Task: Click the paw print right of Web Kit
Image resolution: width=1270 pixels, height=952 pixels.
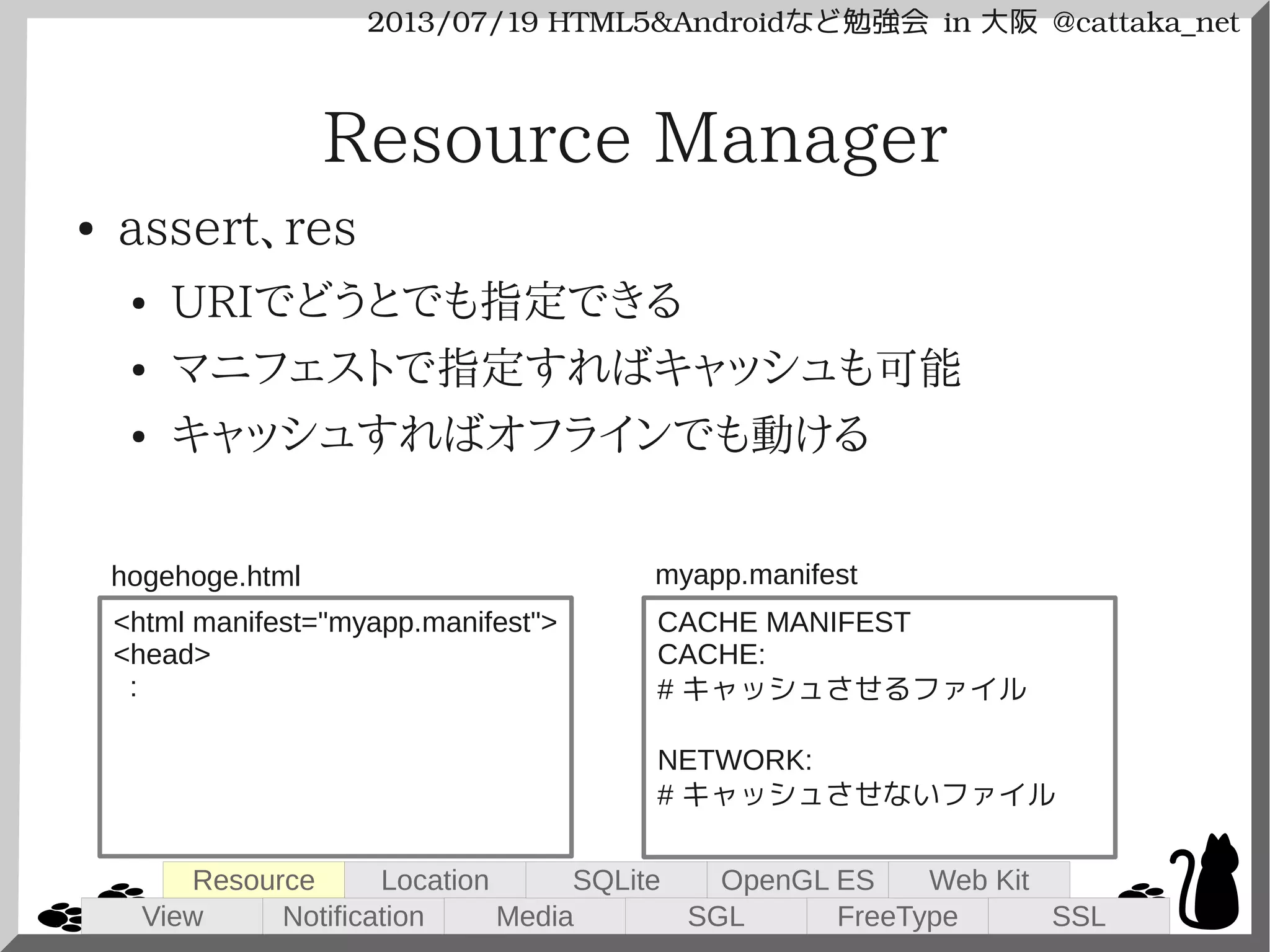Action: [1142, 891]
